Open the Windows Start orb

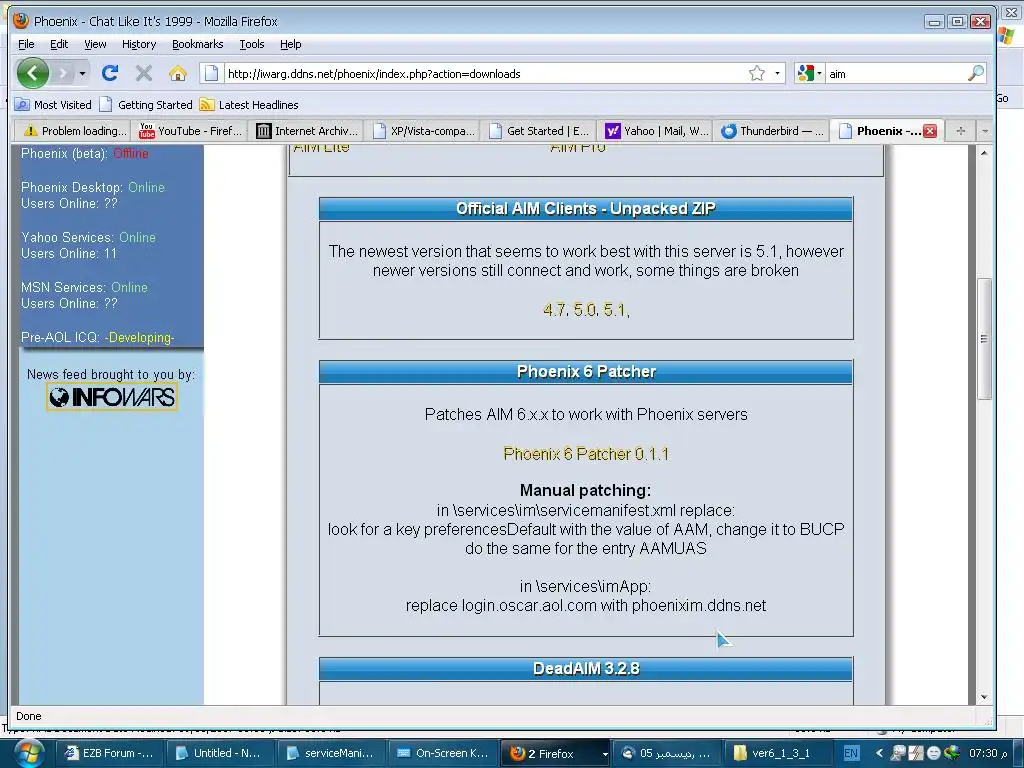[29, 753]
